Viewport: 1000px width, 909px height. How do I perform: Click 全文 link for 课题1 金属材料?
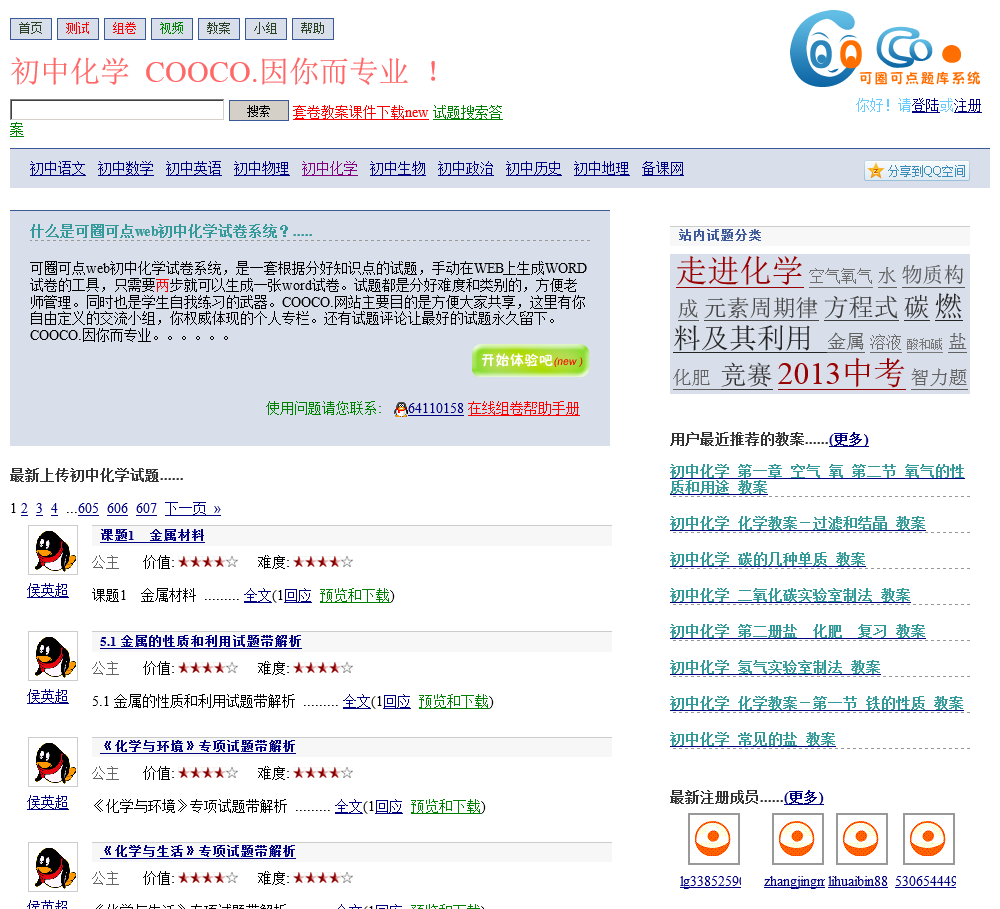(x=258, y=595)
